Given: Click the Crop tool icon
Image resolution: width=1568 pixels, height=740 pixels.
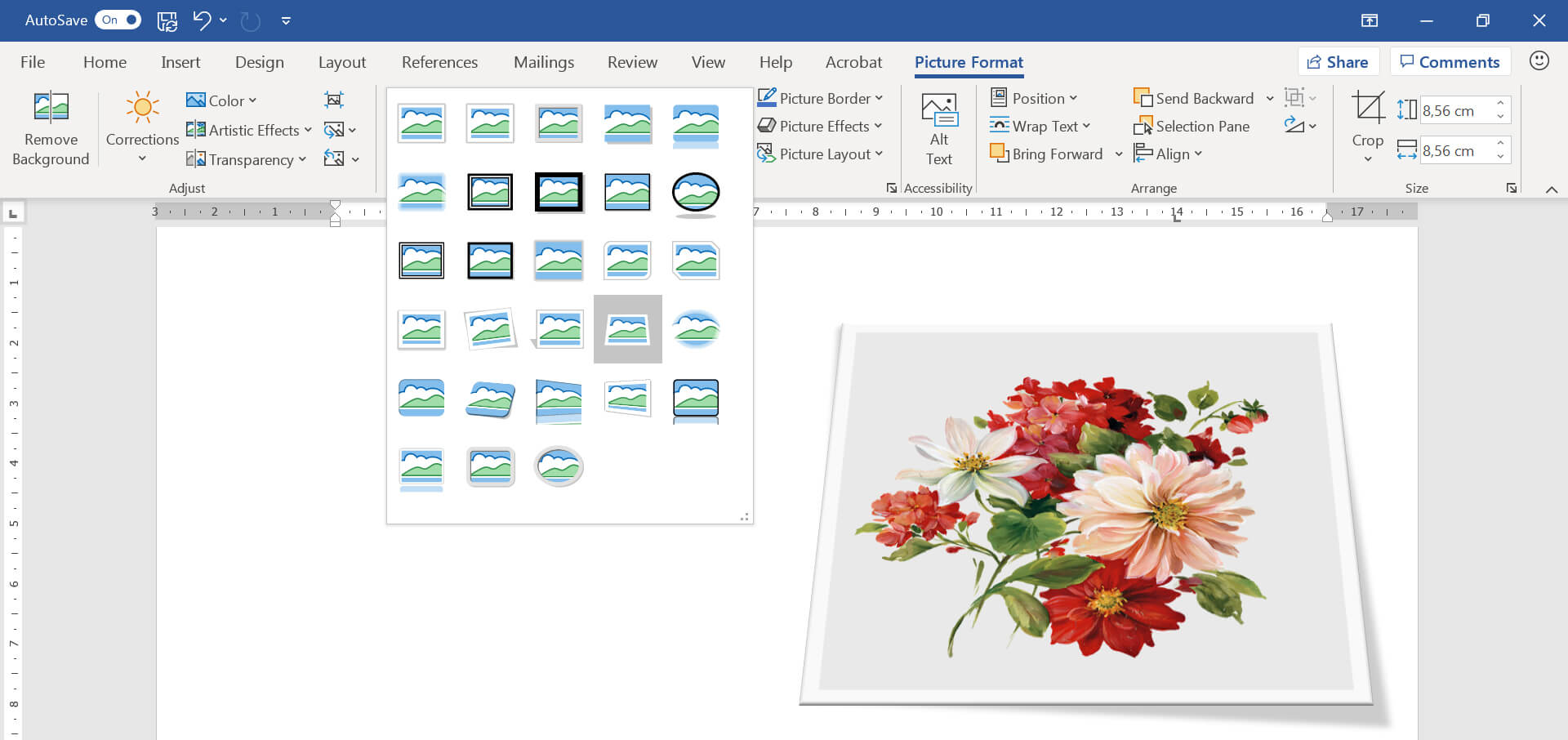Looking at the screenshot, I should 1367,108.
